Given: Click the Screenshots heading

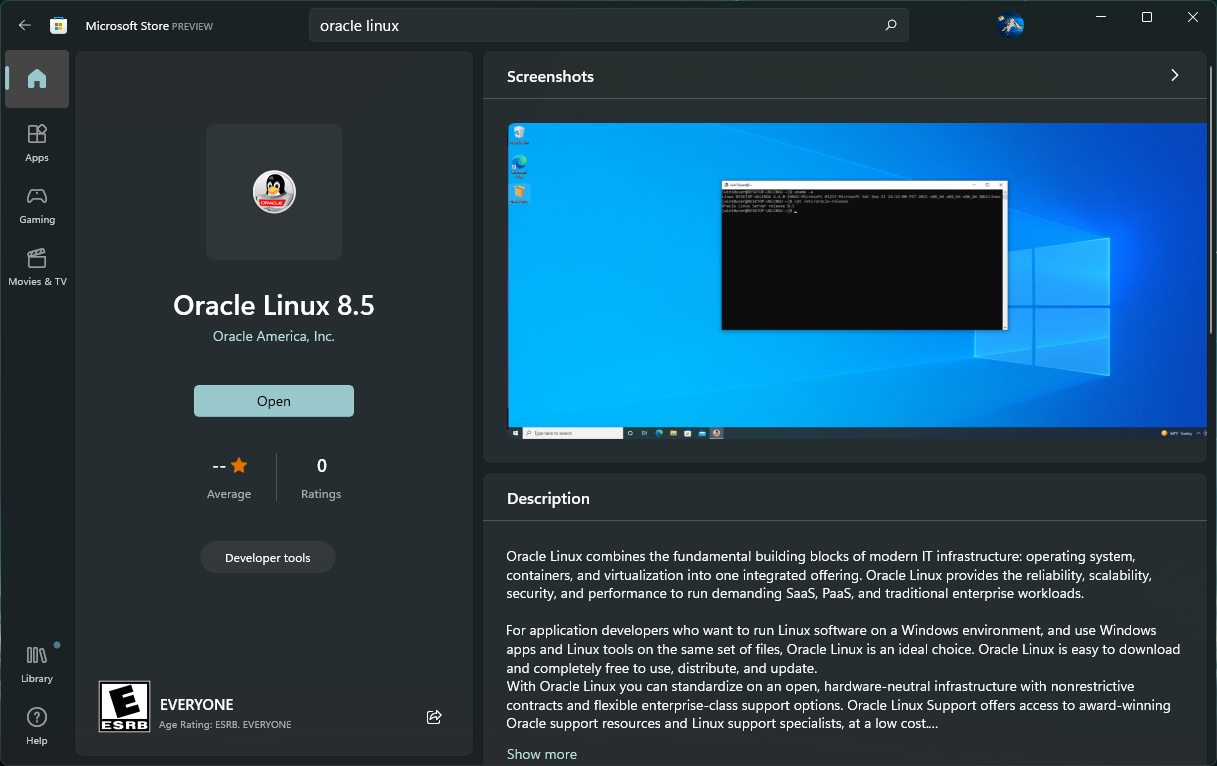Looking at the screenshot, I should (550, 77).
